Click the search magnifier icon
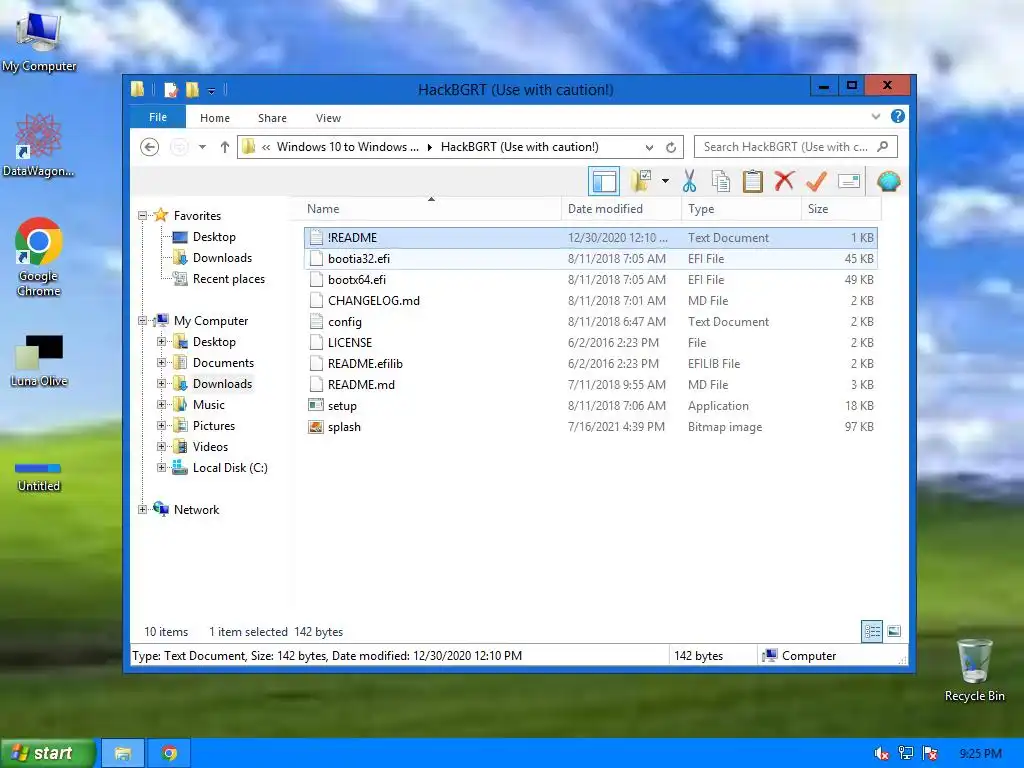The image size is (1024, 768). [883, 146]
